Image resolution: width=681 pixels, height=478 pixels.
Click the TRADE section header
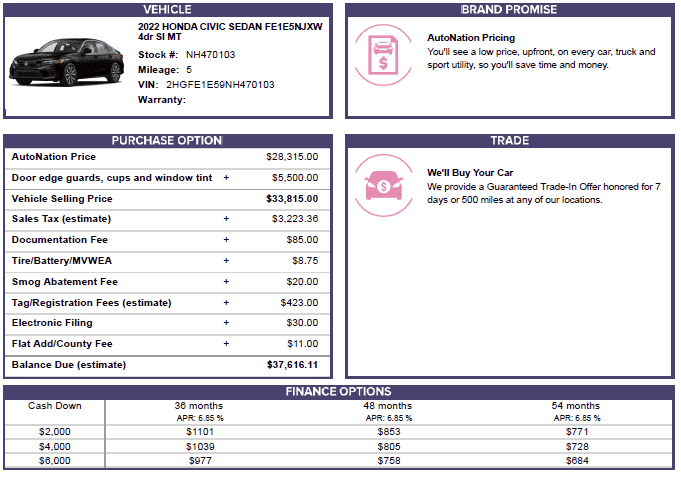pyautogui.click(x=509, y=141)
